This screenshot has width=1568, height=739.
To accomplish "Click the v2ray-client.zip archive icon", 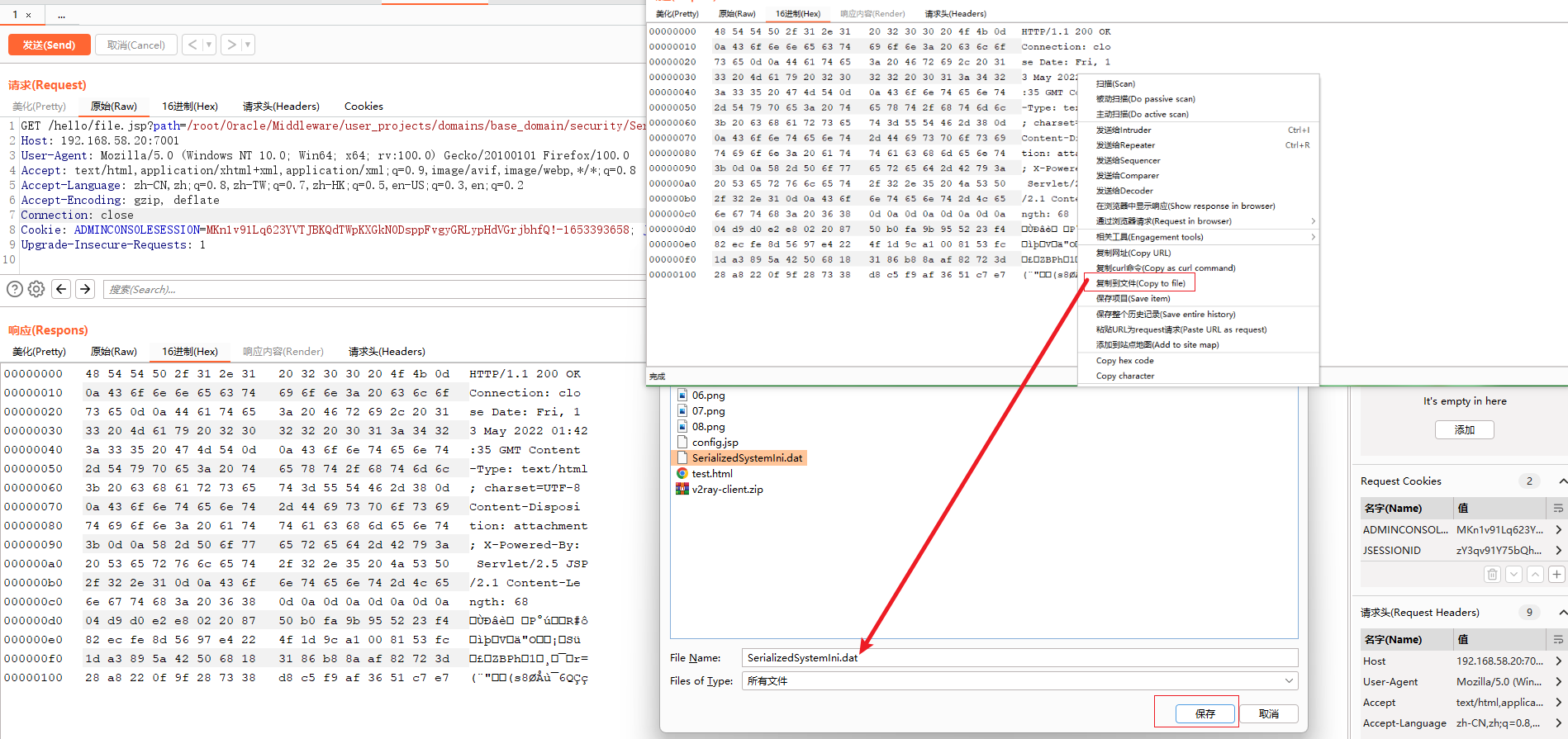I will 682,489.
